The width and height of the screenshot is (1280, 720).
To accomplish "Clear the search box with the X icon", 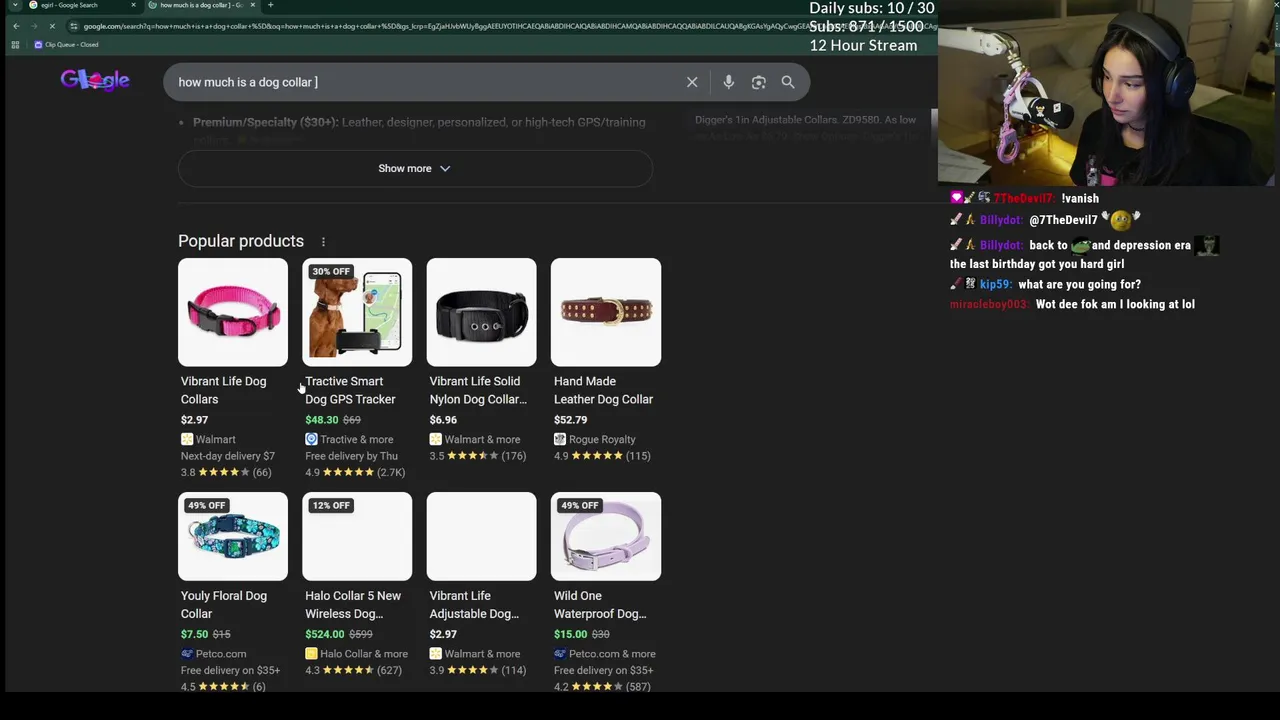I will (692, 82).
